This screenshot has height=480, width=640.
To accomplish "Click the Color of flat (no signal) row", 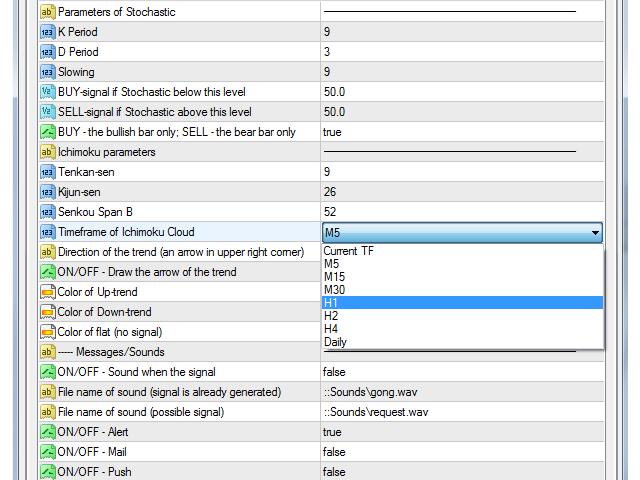I will 180,332.
